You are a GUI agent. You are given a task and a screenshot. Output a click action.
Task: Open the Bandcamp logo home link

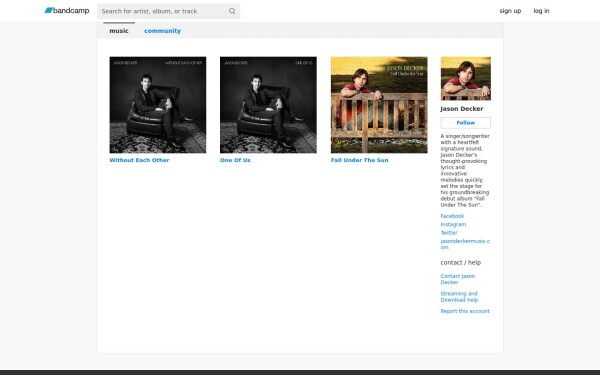[67, 11]
